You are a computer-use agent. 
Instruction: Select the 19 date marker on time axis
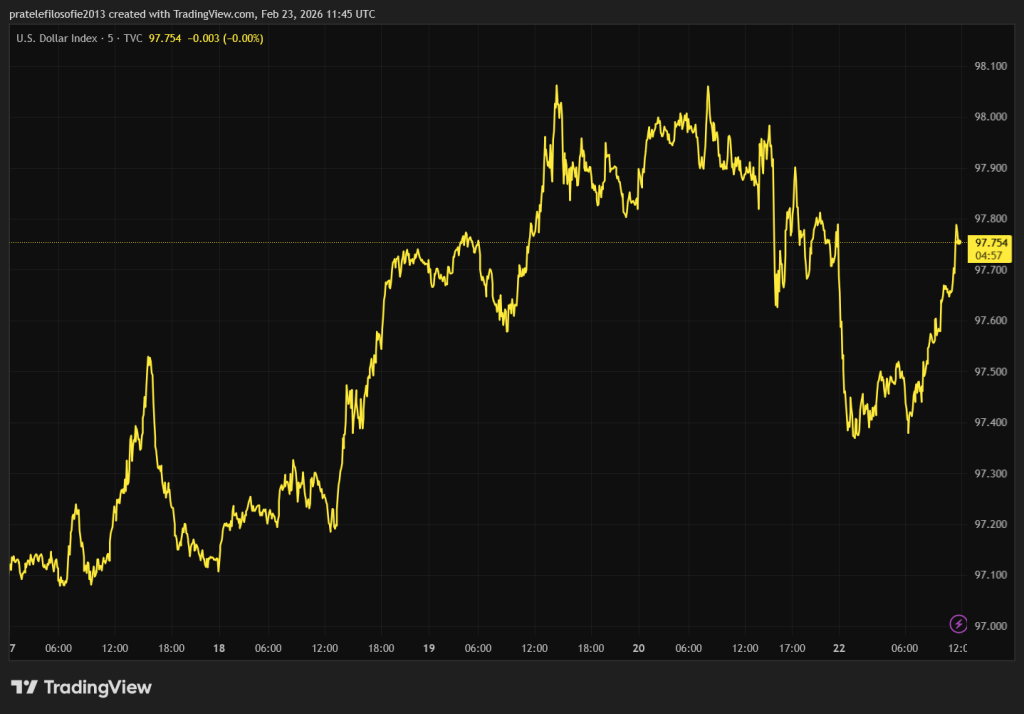[x=427, y=648]
